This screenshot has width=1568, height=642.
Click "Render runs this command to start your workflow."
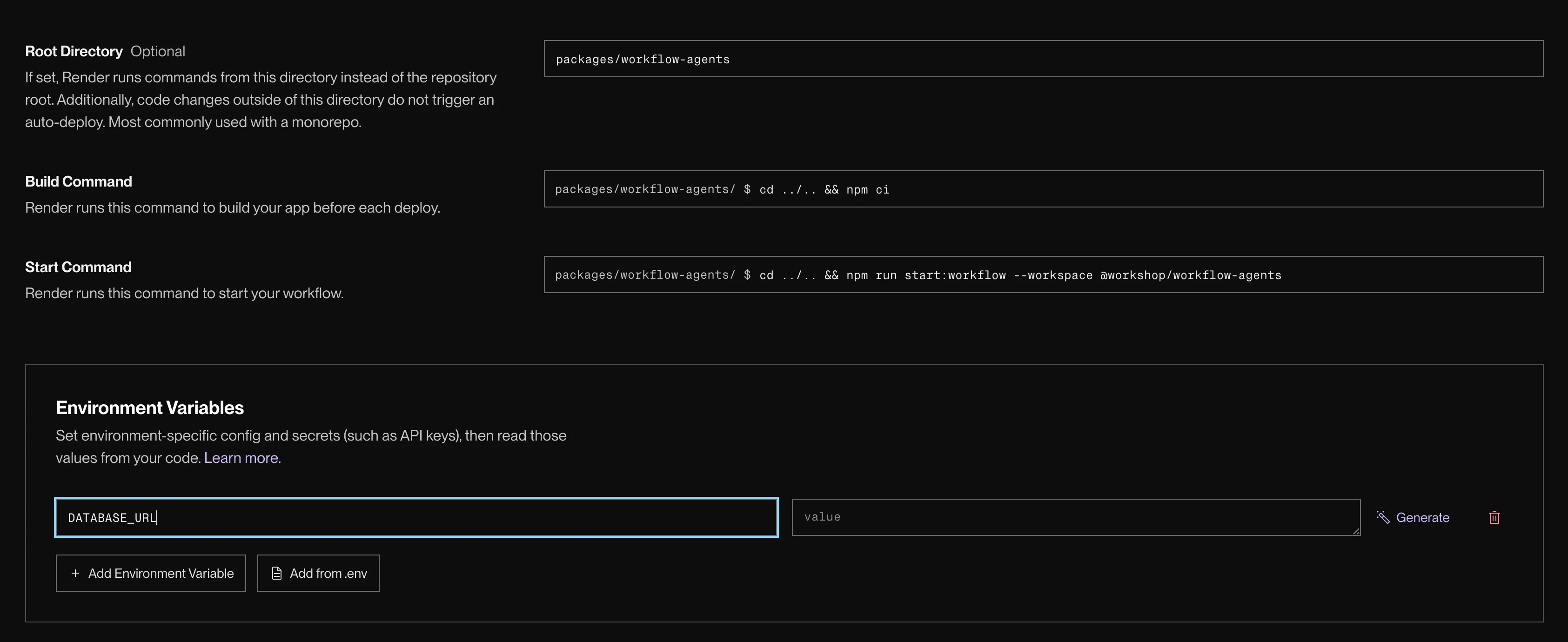point(184,293)
